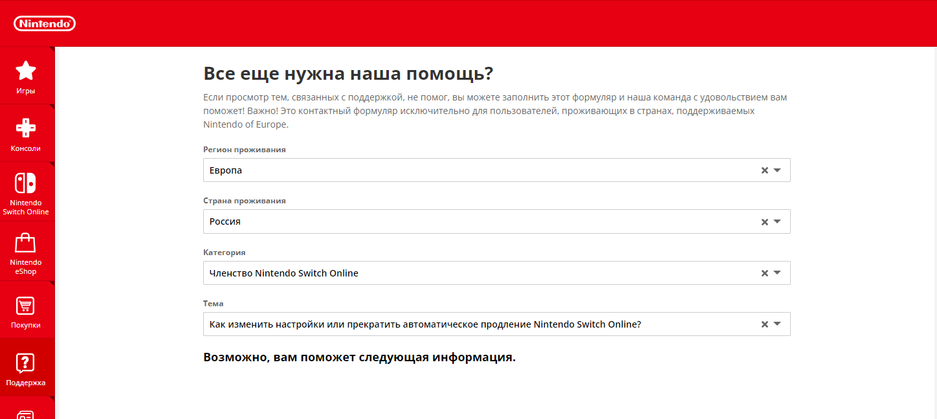Clear the Регион проживания selection Европа
Screen dimensions: 937x419
click(x=764, y=170)
